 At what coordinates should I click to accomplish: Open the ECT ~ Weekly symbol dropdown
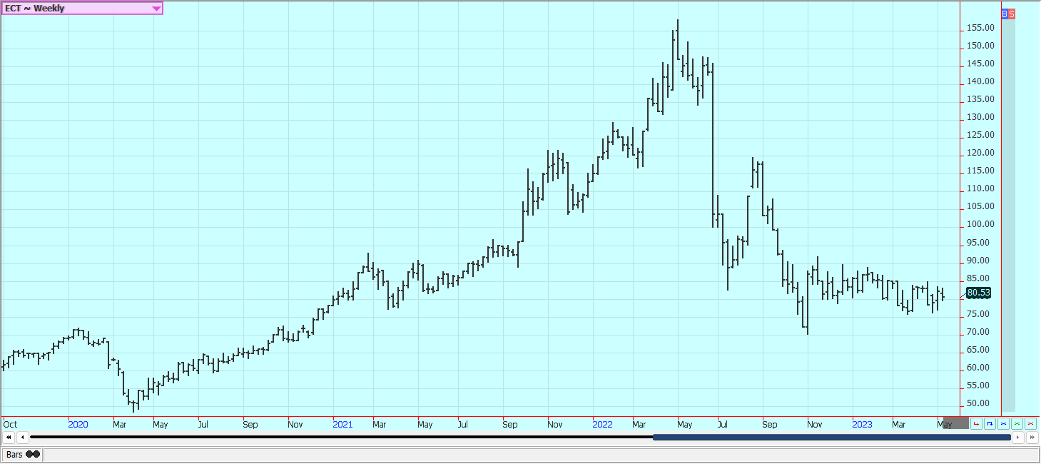point(81,9)
